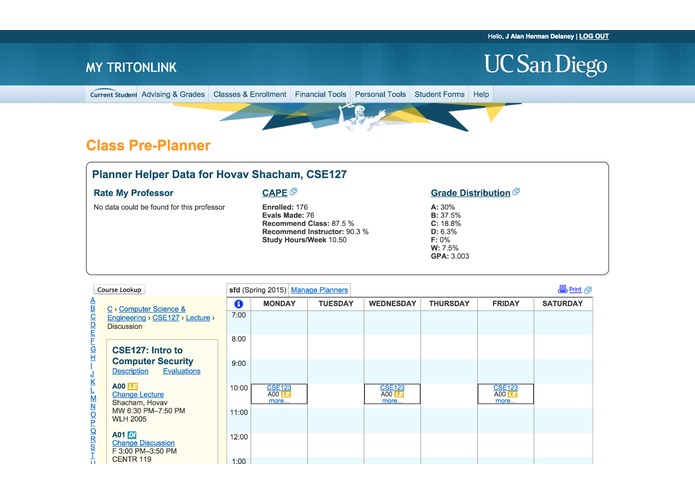Click the blue info icon in calendar header

click(x=238, y=304)
